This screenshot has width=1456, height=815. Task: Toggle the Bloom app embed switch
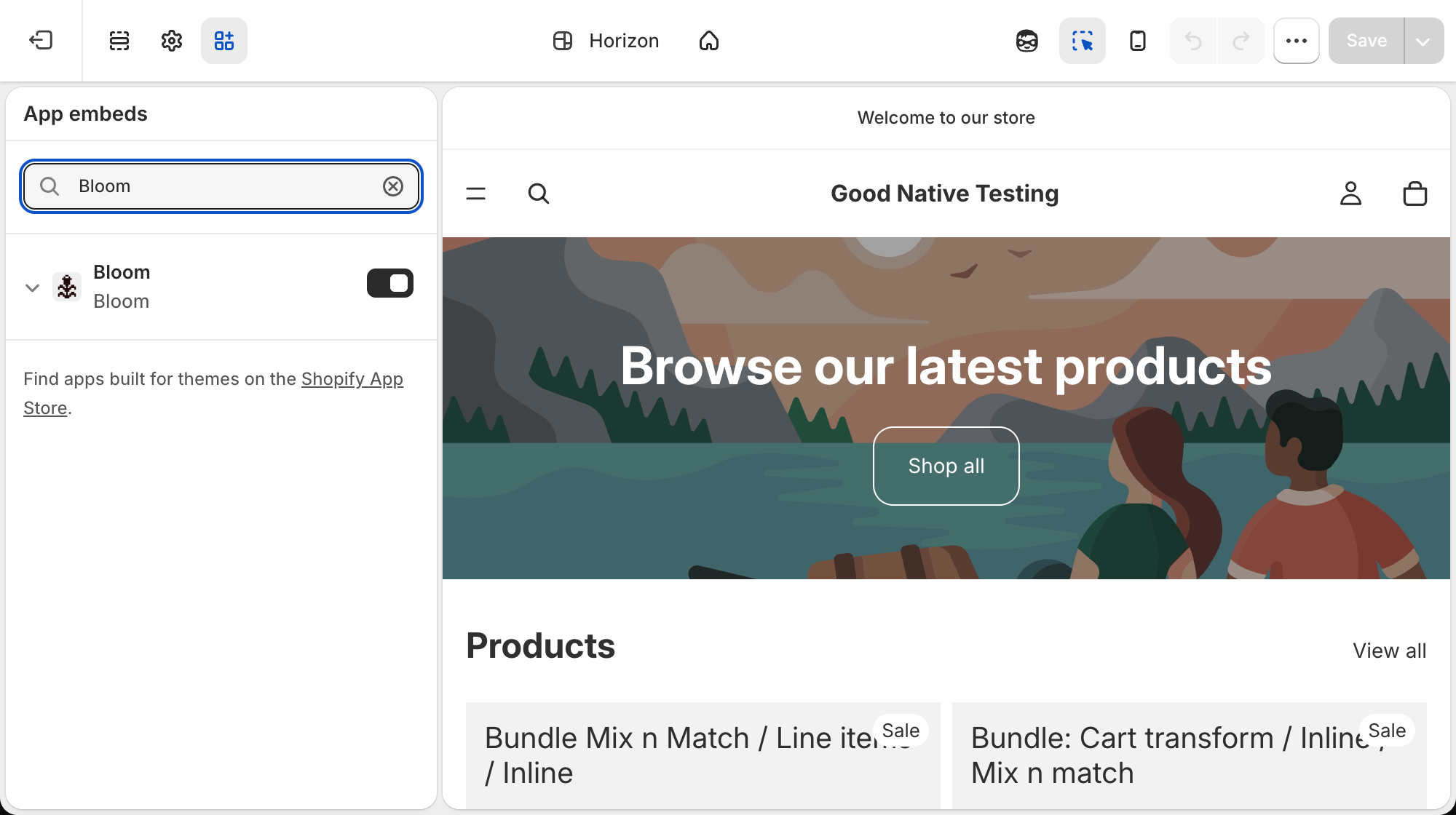pos(390,283)
